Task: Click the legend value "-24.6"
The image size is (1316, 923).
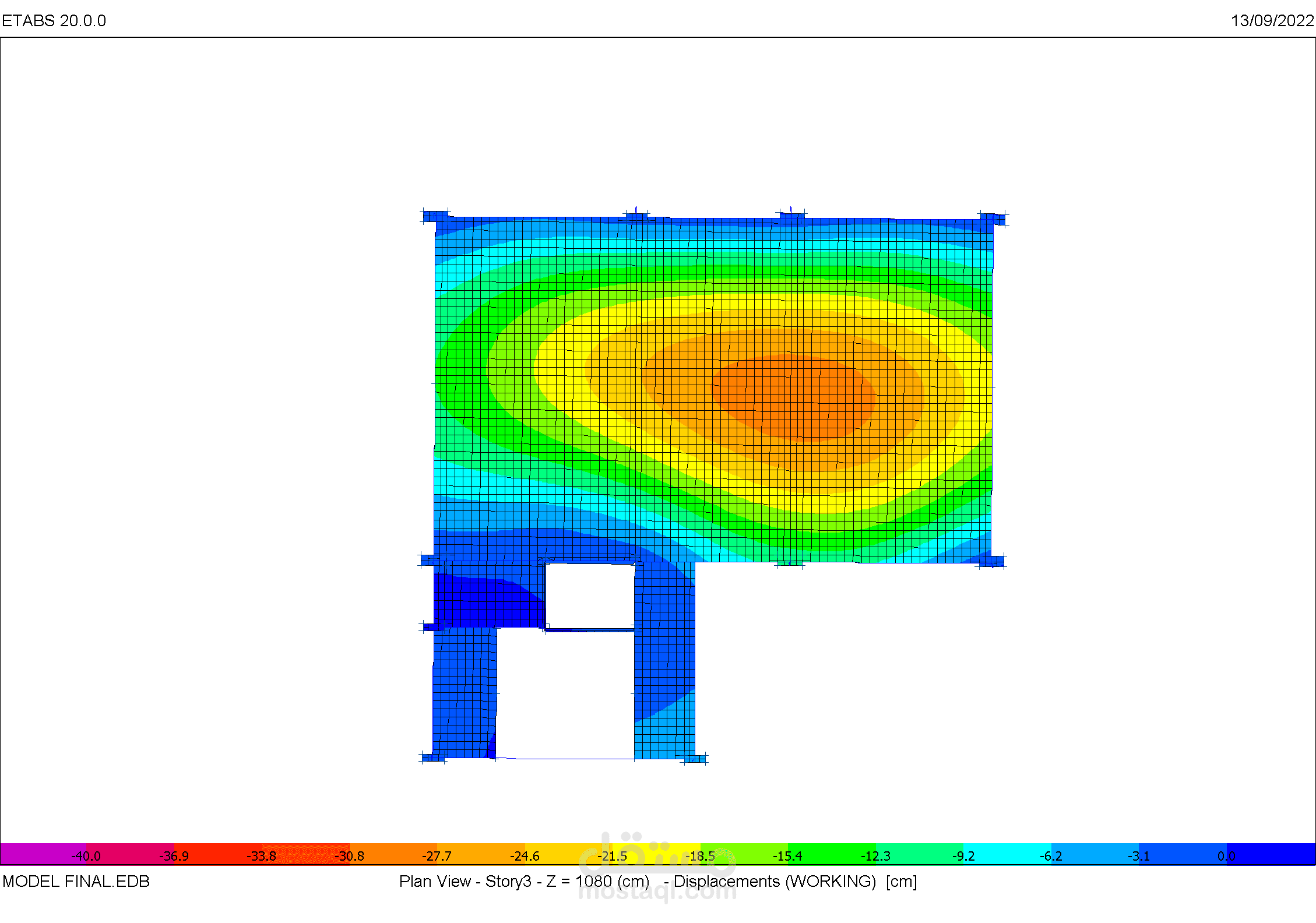Action: click(x=525, y=856)
